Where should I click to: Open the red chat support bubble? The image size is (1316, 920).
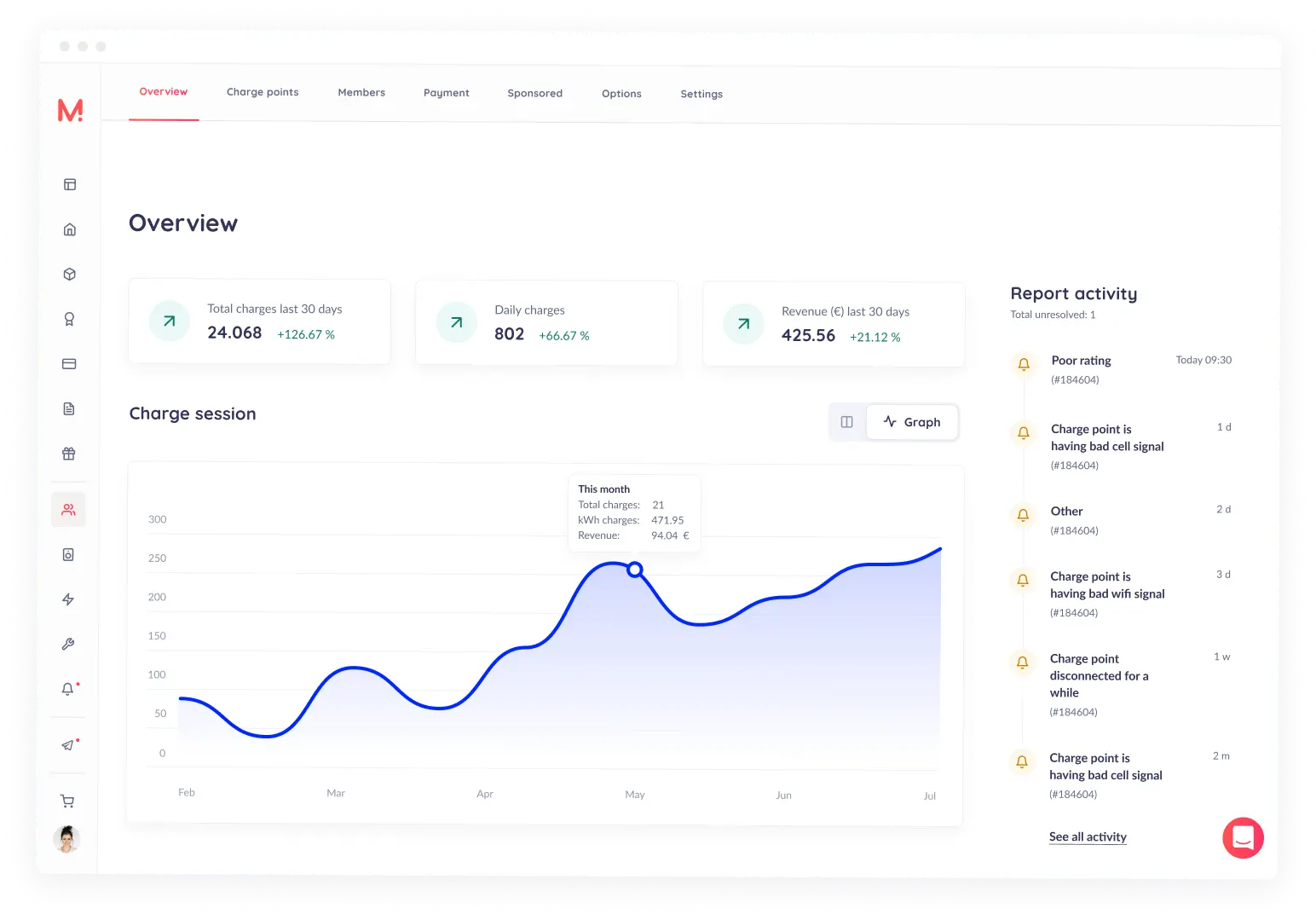(x=1243, y=838)
